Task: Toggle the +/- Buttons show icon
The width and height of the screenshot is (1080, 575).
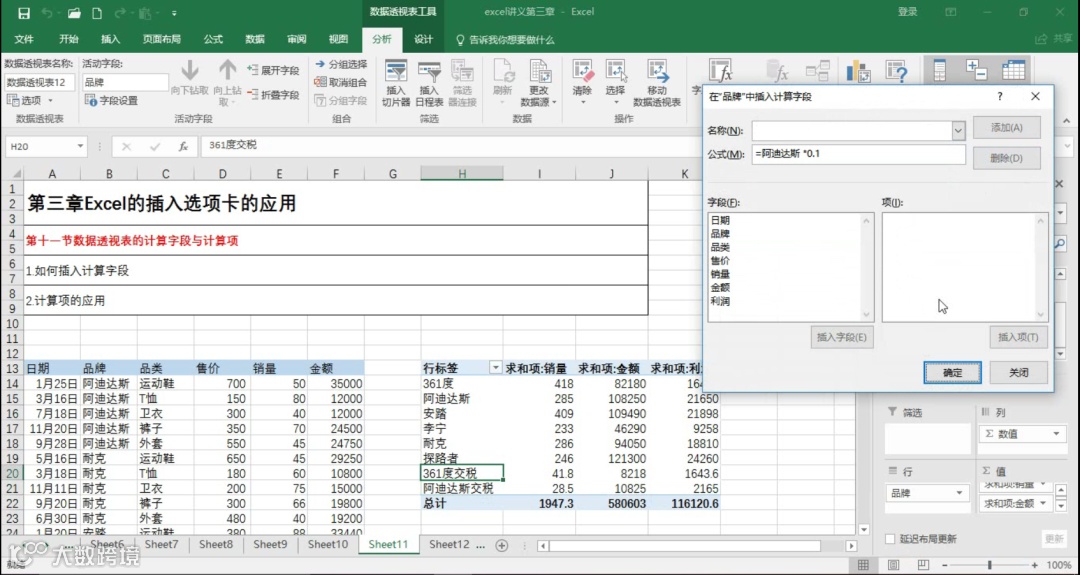Action: pyautogui.click(x=977, y=71)
